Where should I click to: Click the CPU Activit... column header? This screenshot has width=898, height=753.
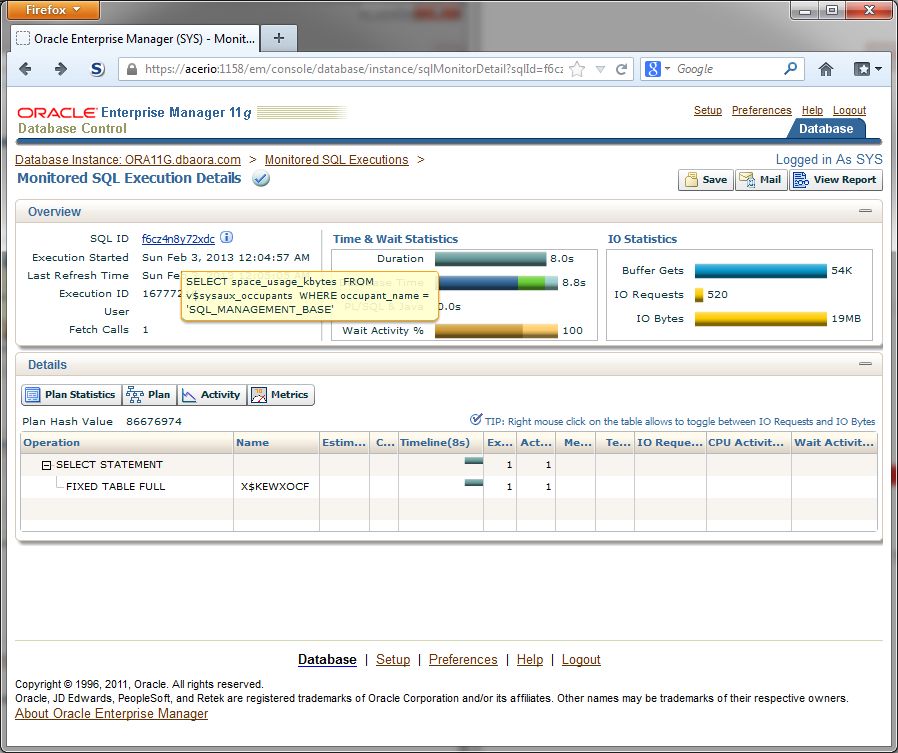pyautogui.click(x=748, y=443)
